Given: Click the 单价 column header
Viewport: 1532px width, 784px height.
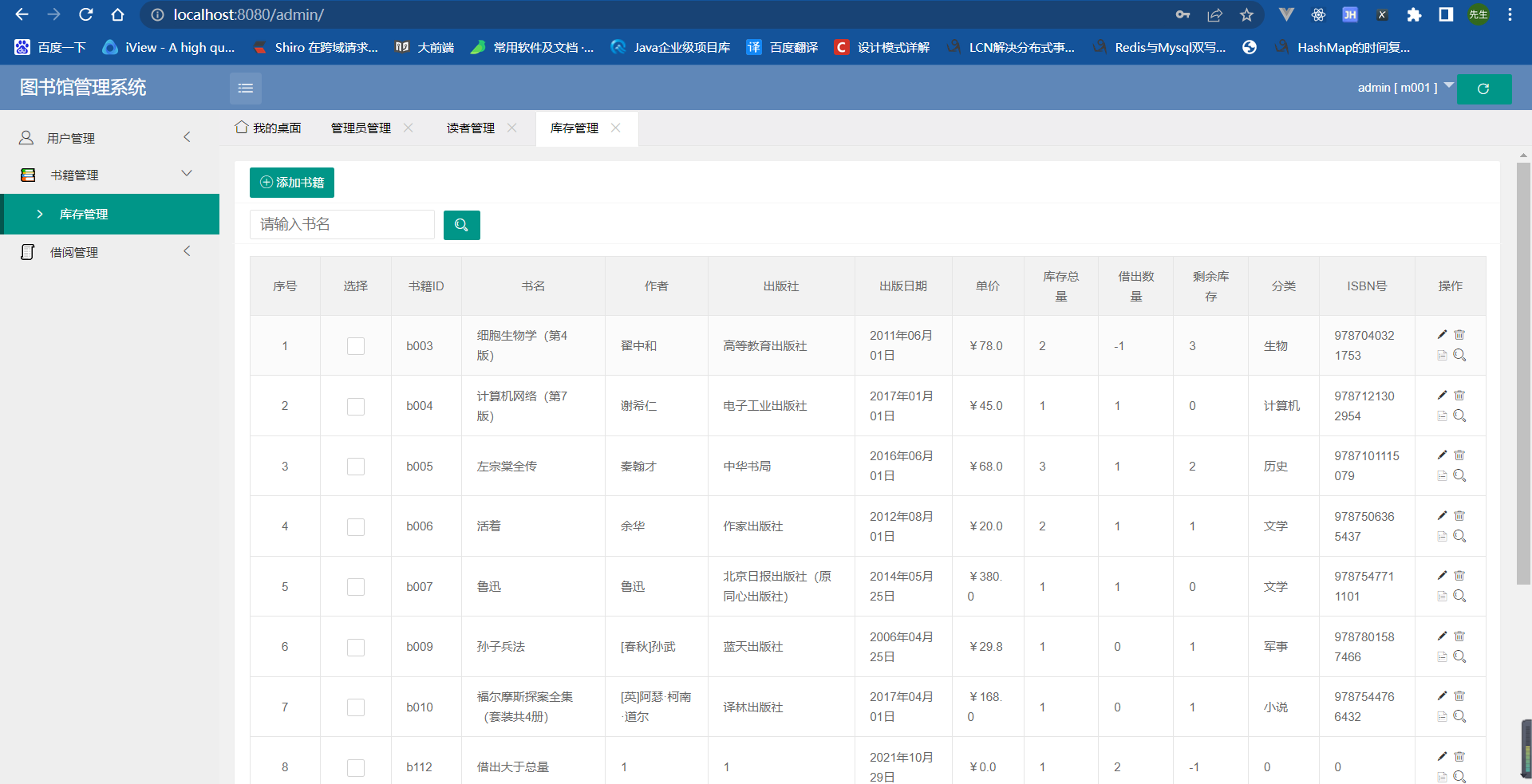Looking at the screenshot, I should [988, 286].
